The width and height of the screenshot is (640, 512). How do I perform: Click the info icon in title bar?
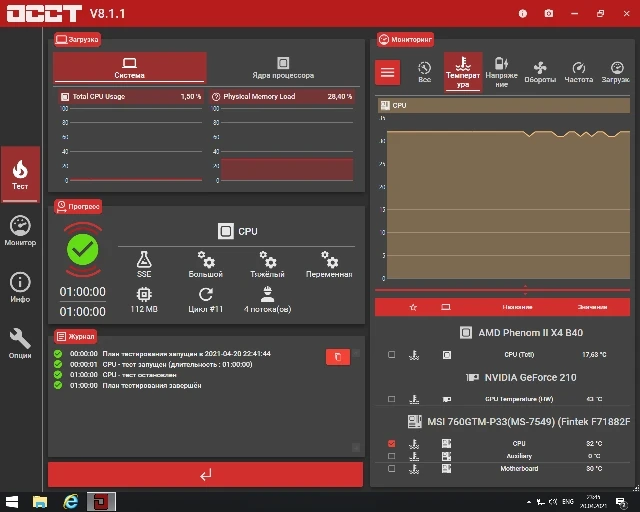(x=522, y=13)
